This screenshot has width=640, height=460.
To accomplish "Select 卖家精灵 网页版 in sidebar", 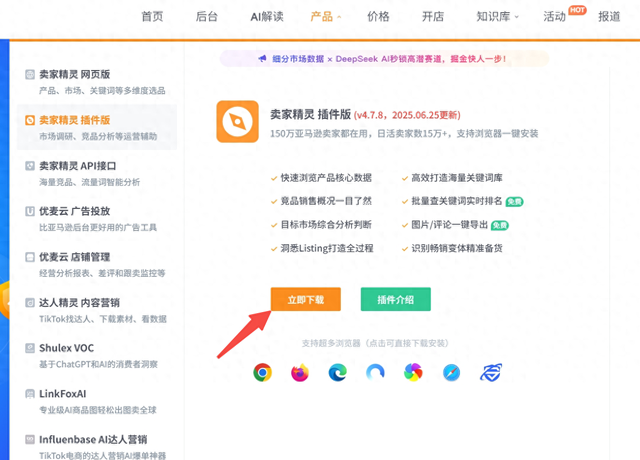I will click(x=97, y=82).
